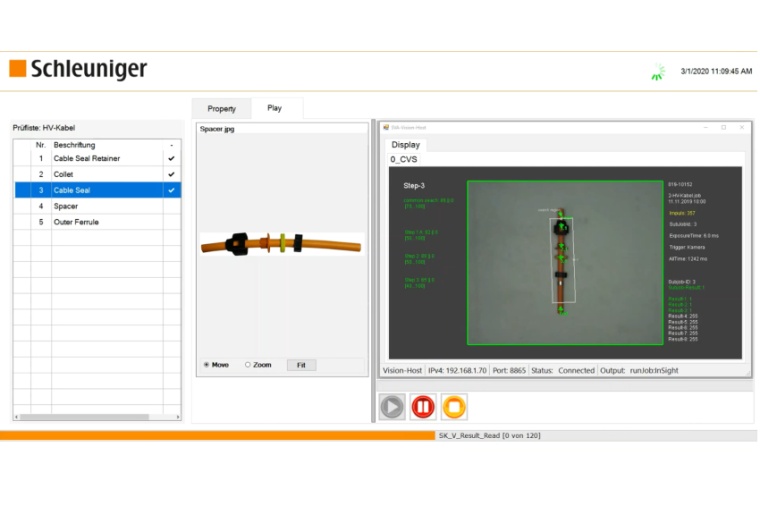Image resolution: width=760 pixels, height=506 pixels.
Task: Click the Vision-Host window title icon
Action: click(x=384, y=128)
